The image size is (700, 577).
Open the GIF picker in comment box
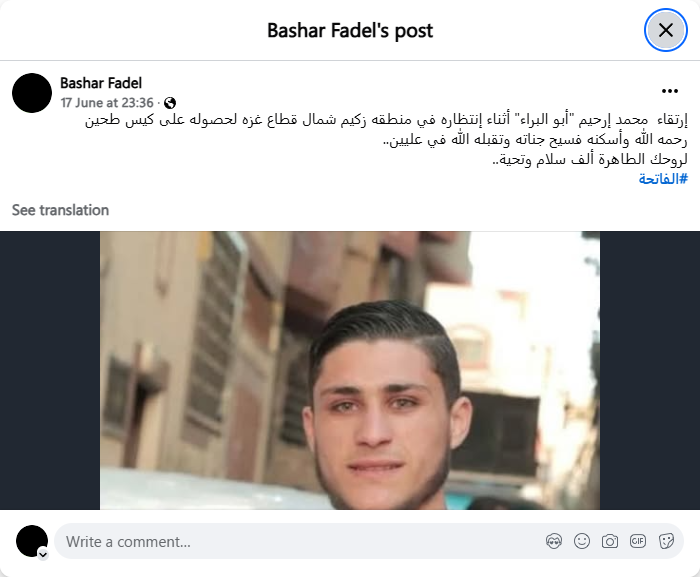pos(638,541)
